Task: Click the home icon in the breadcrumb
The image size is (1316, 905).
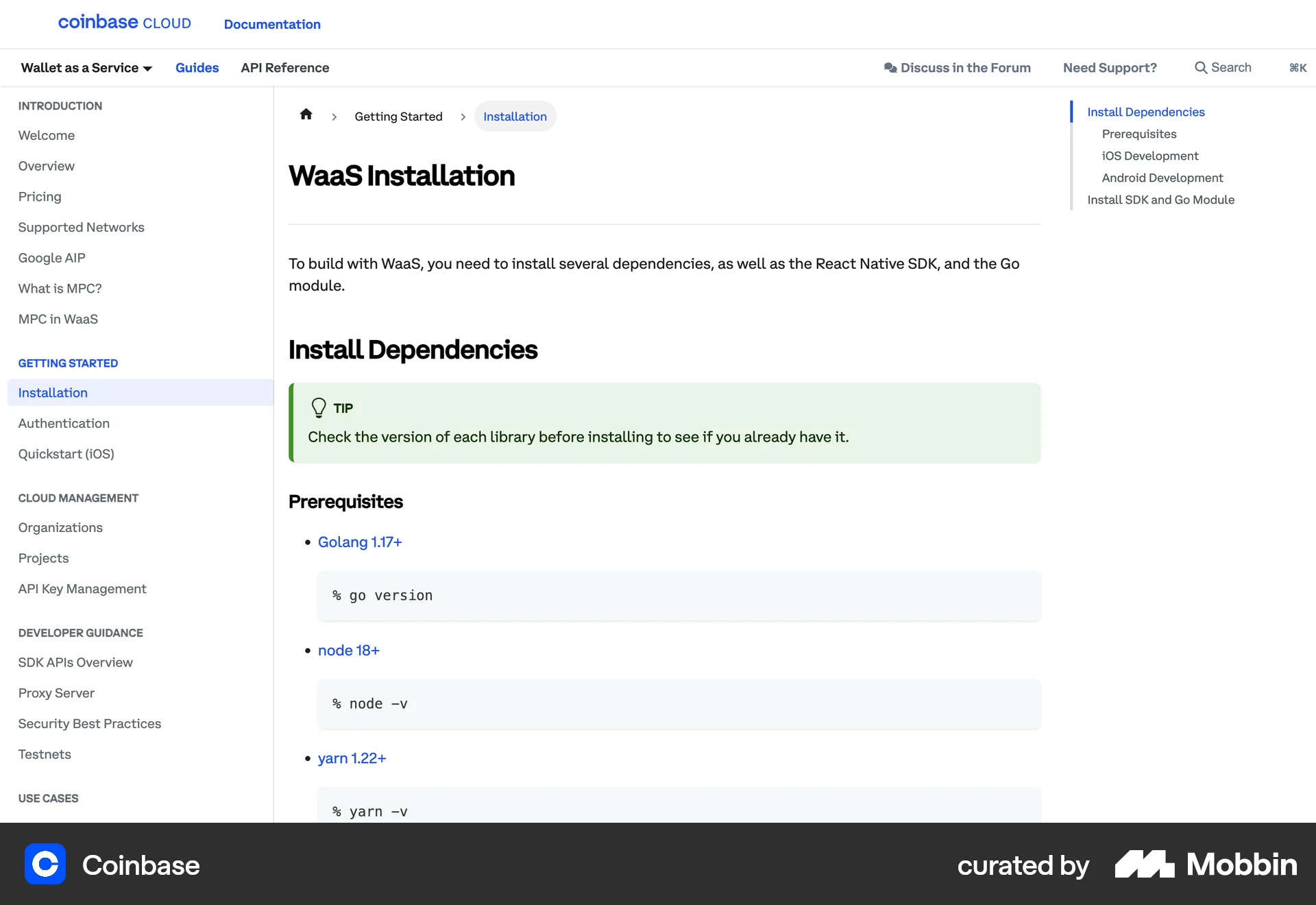Action: (306, 114)
